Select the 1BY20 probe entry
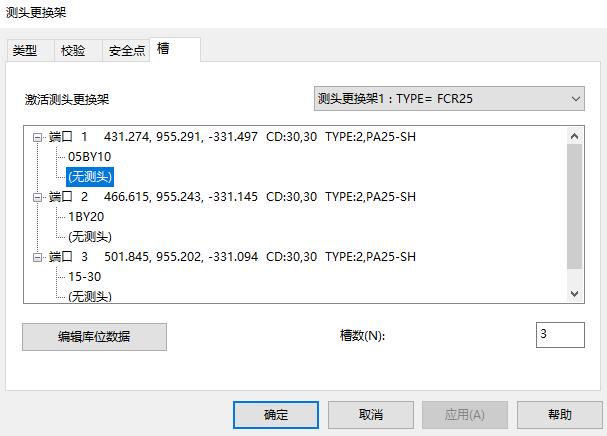 [89, 217]
